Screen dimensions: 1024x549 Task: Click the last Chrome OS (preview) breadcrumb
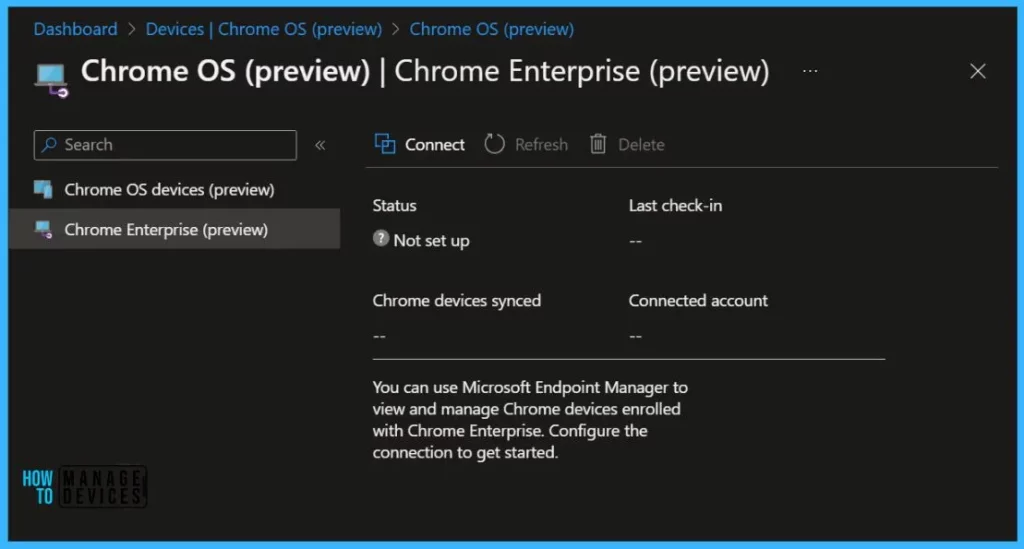(x=492, y=29)
